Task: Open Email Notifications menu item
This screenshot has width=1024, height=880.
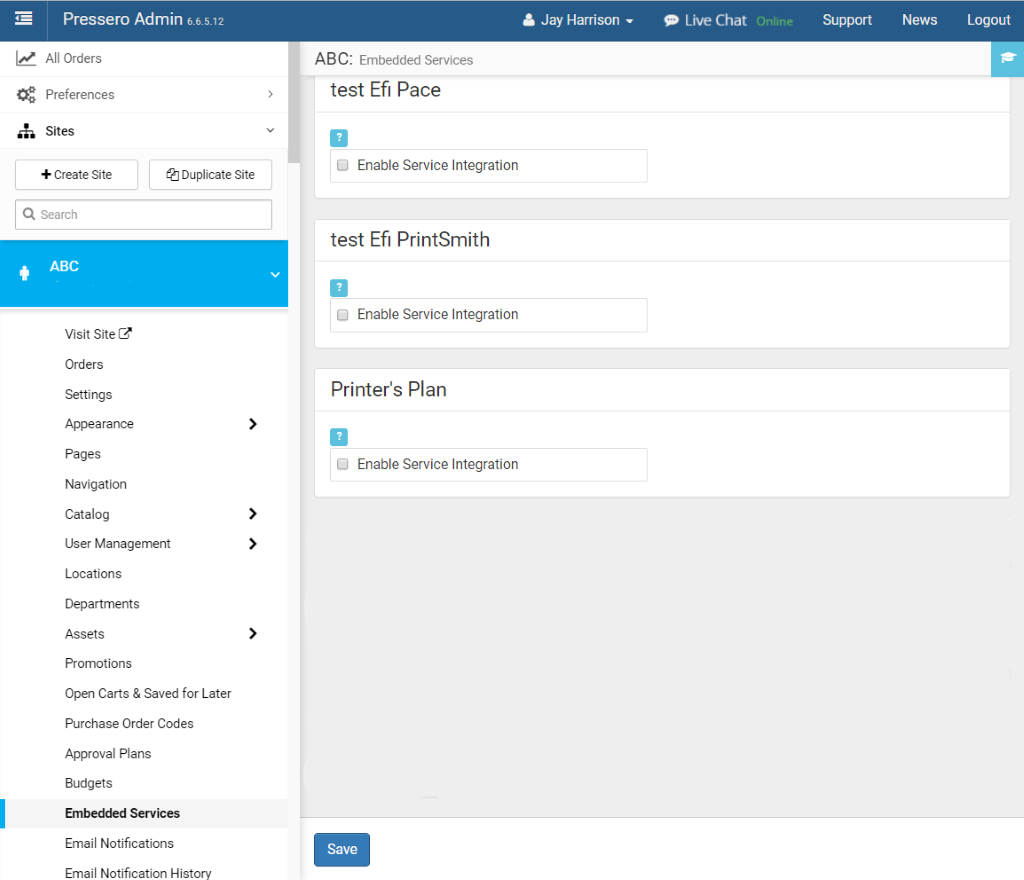Action: pyautogui.click(x=119, y=843)
